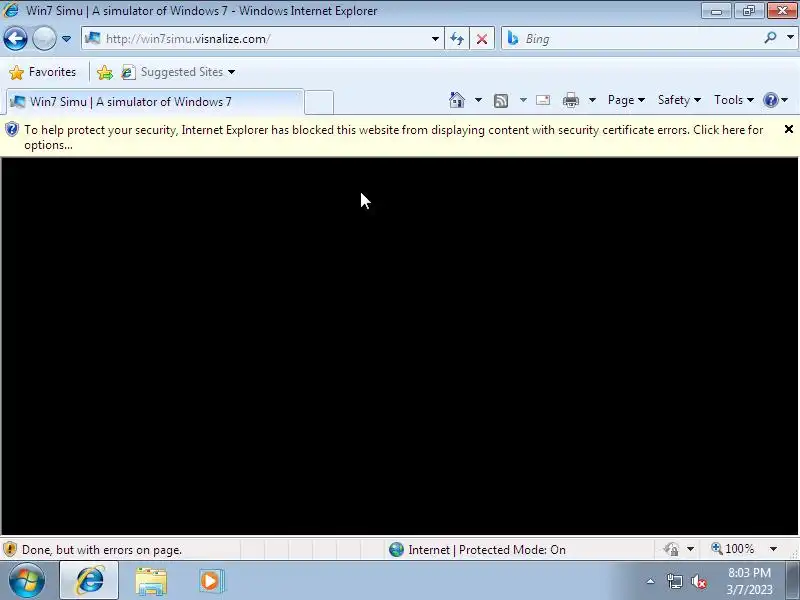Open a new blank tab
The image size is (800, 600).
coord(319,102)
